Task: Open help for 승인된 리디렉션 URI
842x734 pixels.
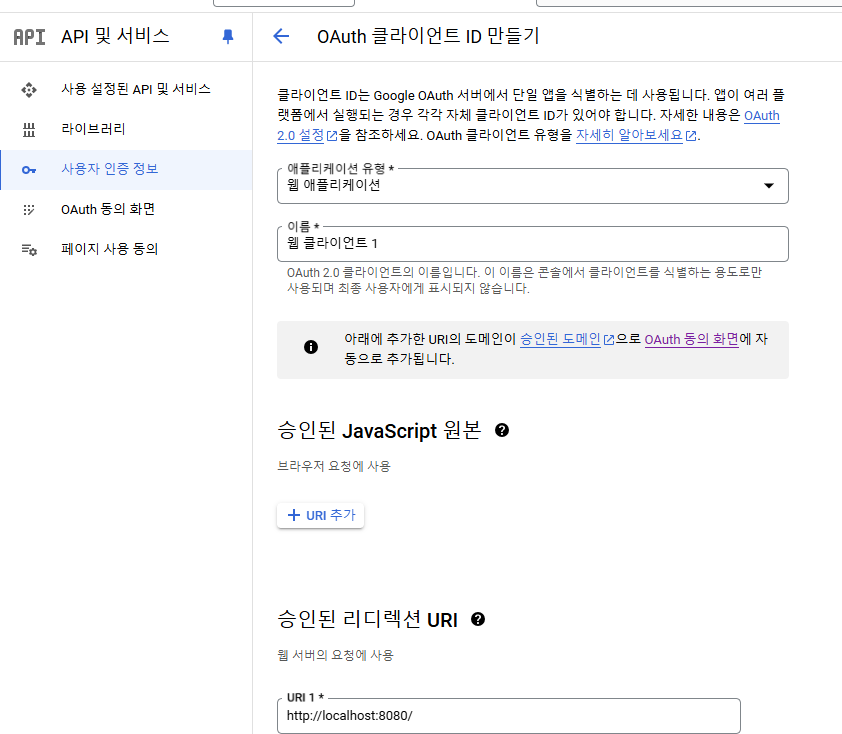Action: pyautogui.click(x=478, y=619)
